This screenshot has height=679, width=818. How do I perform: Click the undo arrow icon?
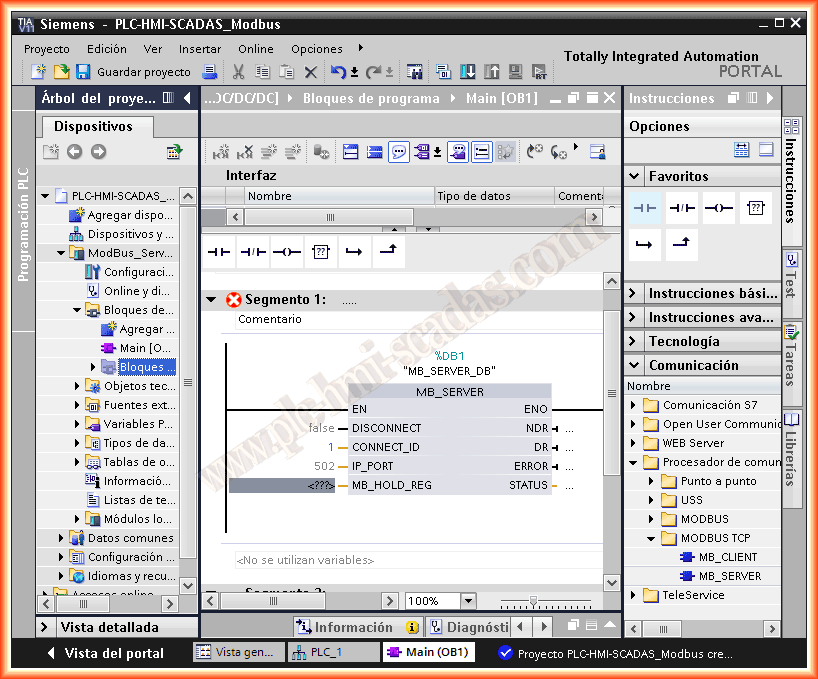coord(338,72)
